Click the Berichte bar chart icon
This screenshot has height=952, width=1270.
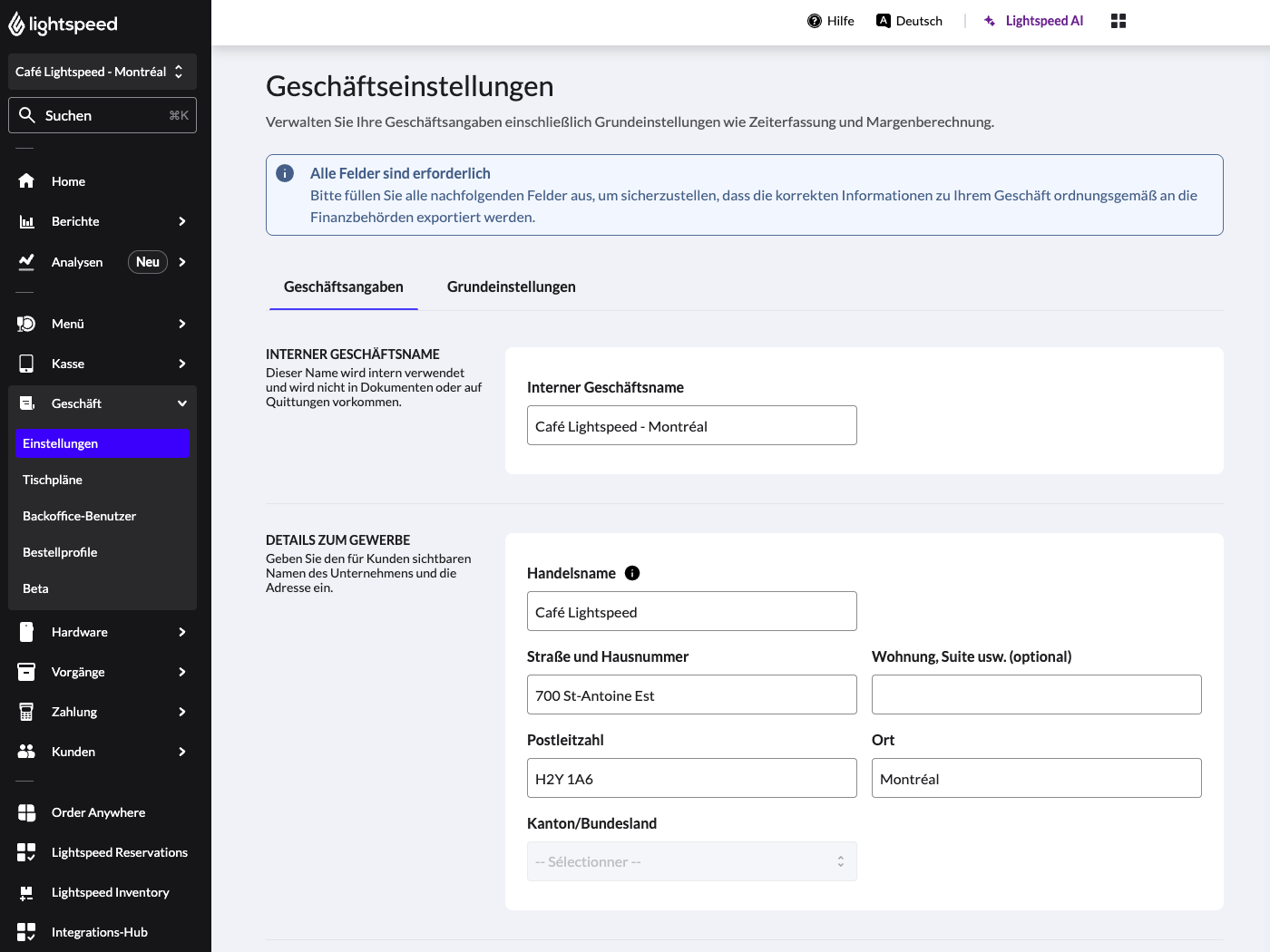pos(26,221)
